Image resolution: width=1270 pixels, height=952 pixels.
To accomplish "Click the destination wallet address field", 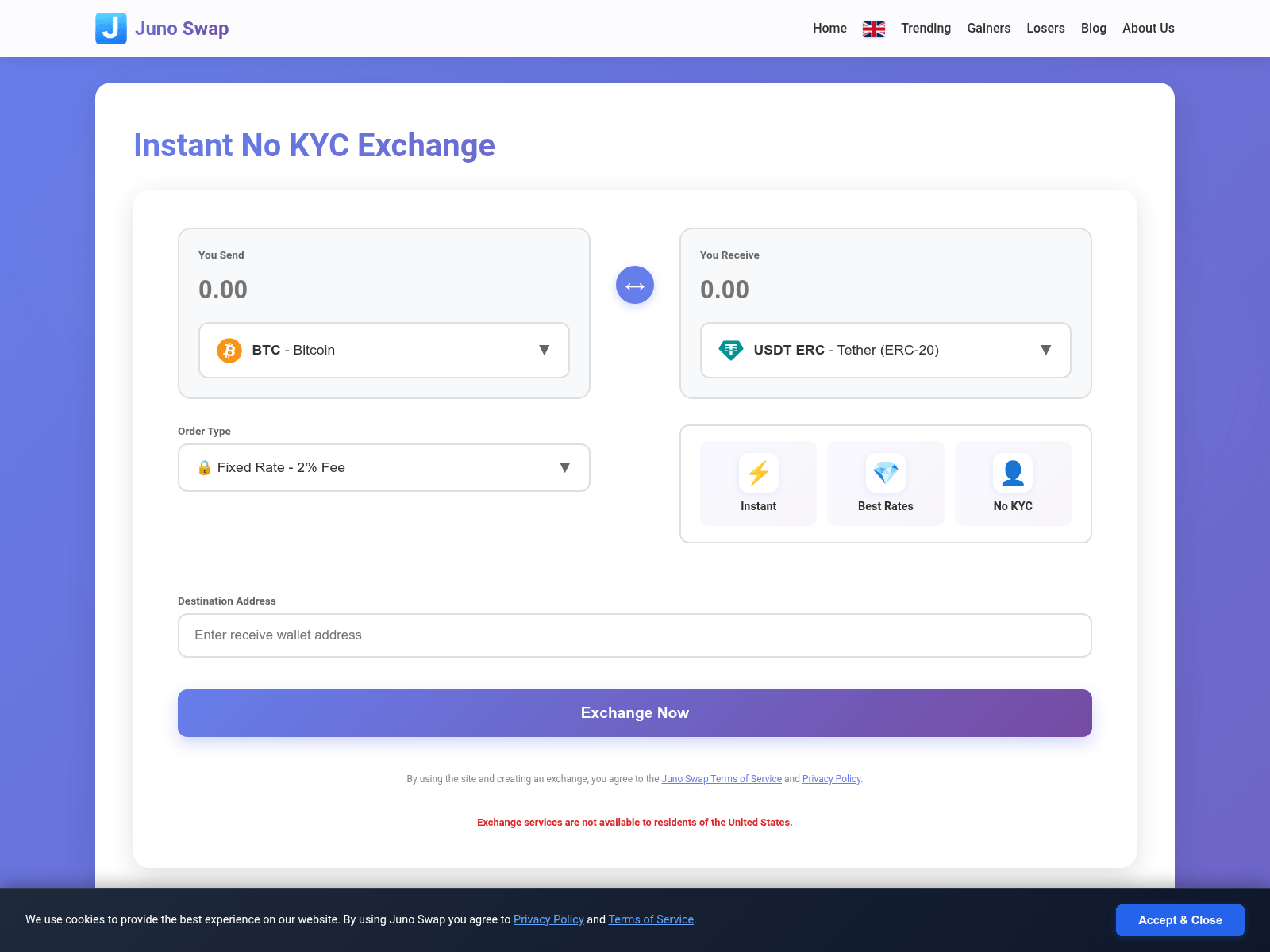I will coord(635,635).
